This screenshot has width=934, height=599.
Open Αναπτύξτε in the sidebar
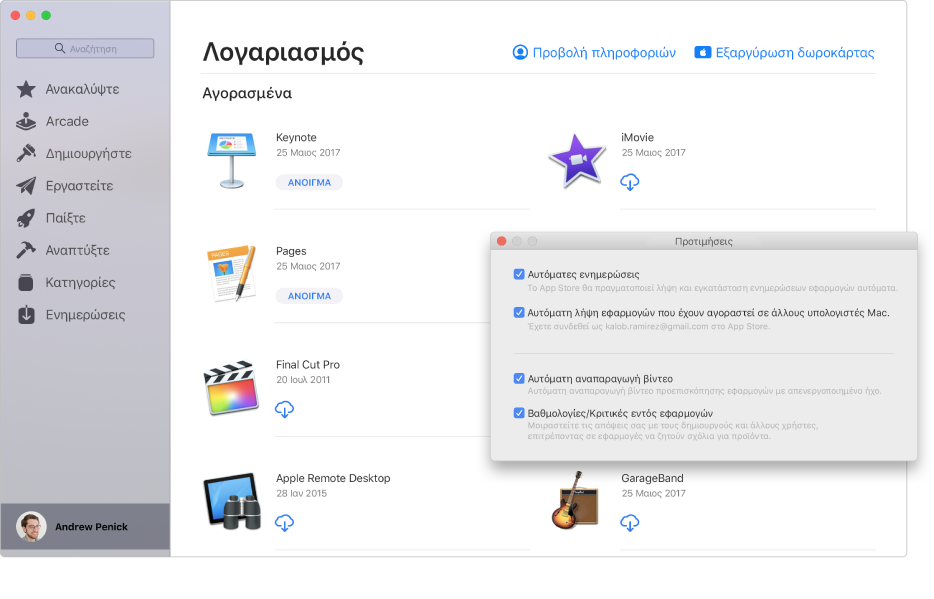(x=63, y=250)
